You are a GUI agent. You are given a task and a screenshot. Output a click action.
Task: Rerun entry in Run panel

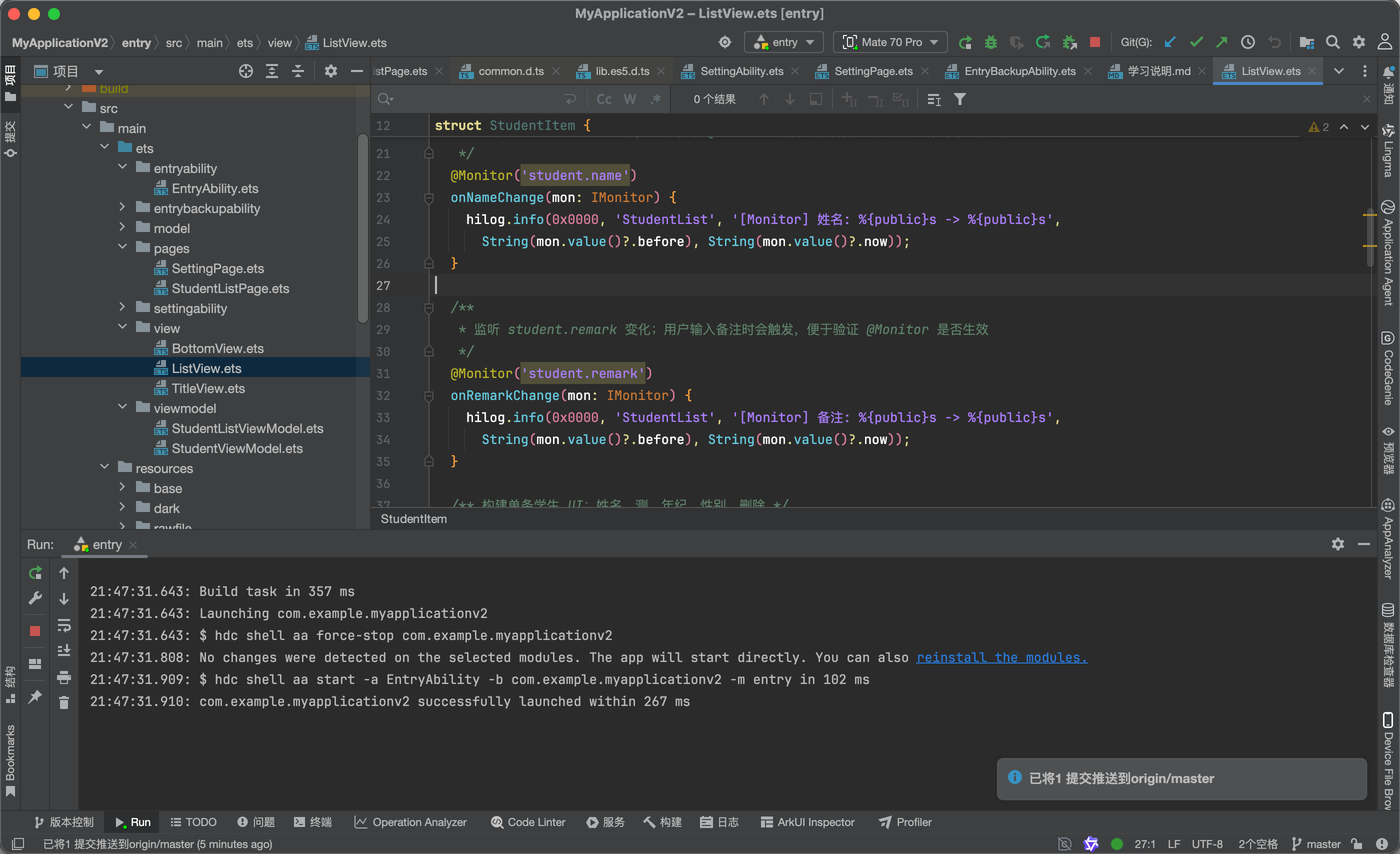(35, 572)
